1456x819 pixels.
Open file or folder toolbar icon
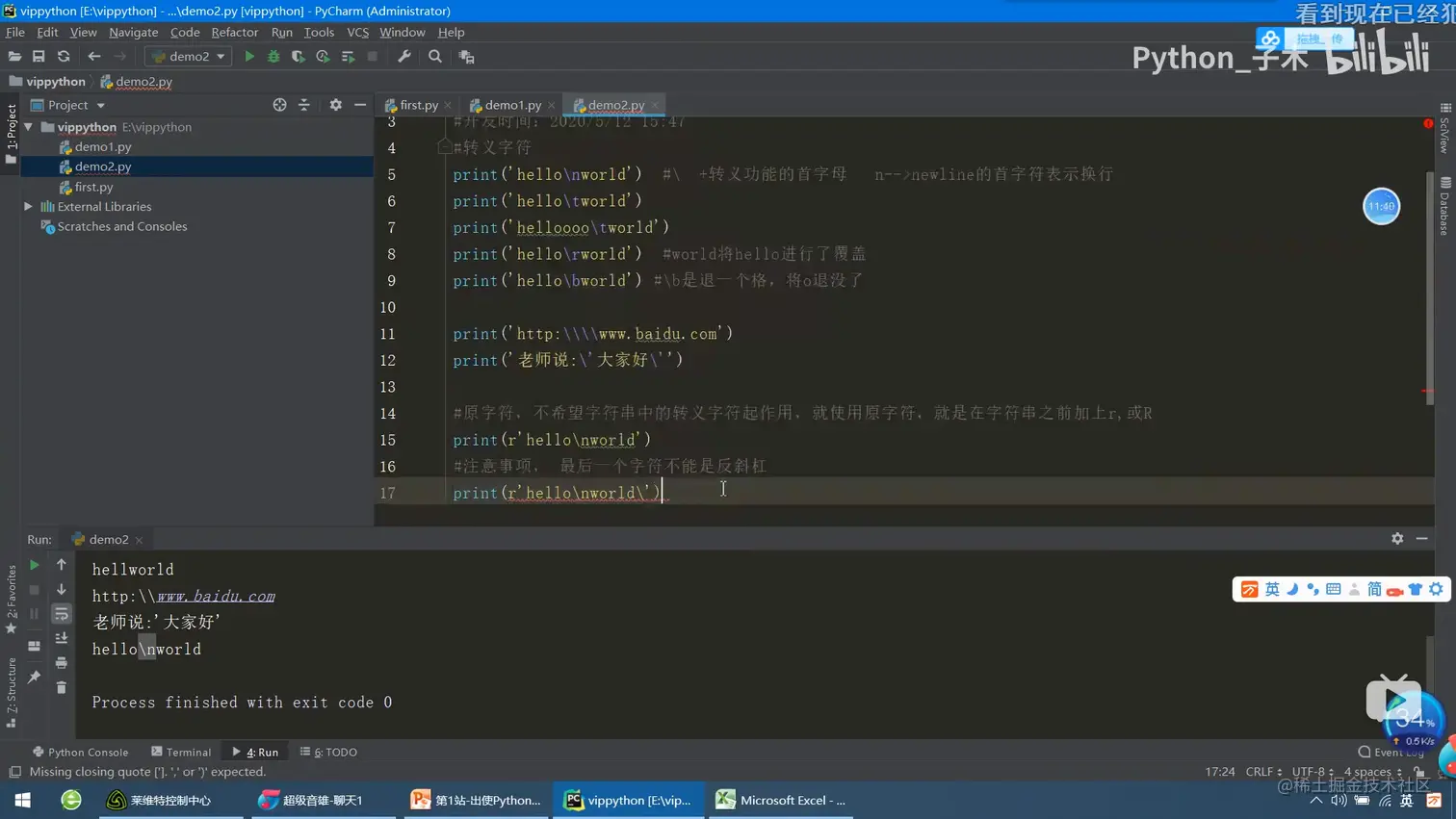[14, 57]
